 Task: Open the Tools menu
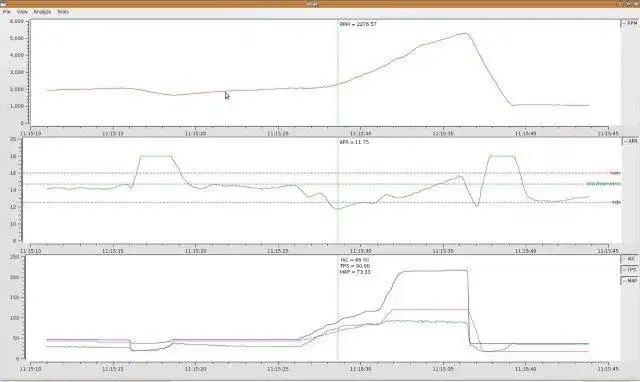(x=63, y=12)
